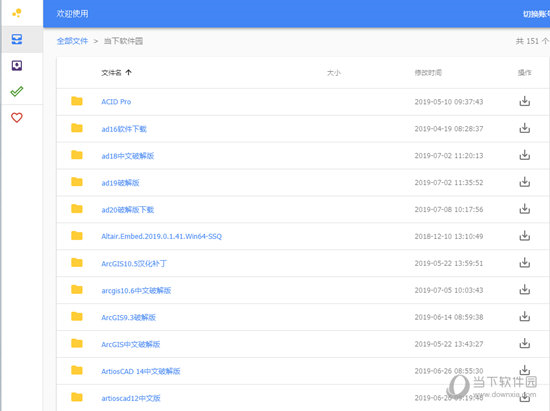Download the ArcGIS10.5汉化补丁 folder
The width and height of the screenshot is (550, 411).
point(524,263)
